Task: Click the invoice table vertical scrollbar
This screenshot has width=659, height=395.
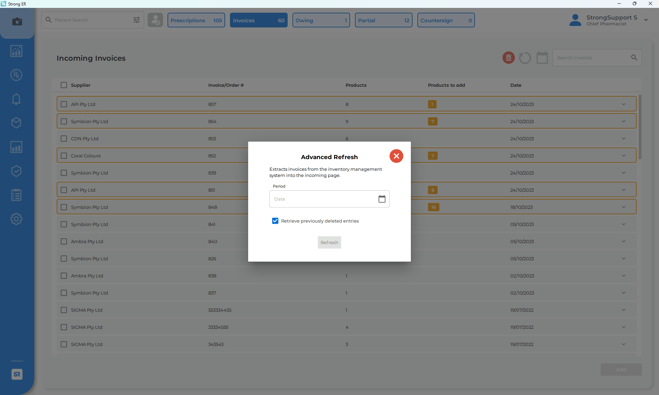Action: coord(640,127)
